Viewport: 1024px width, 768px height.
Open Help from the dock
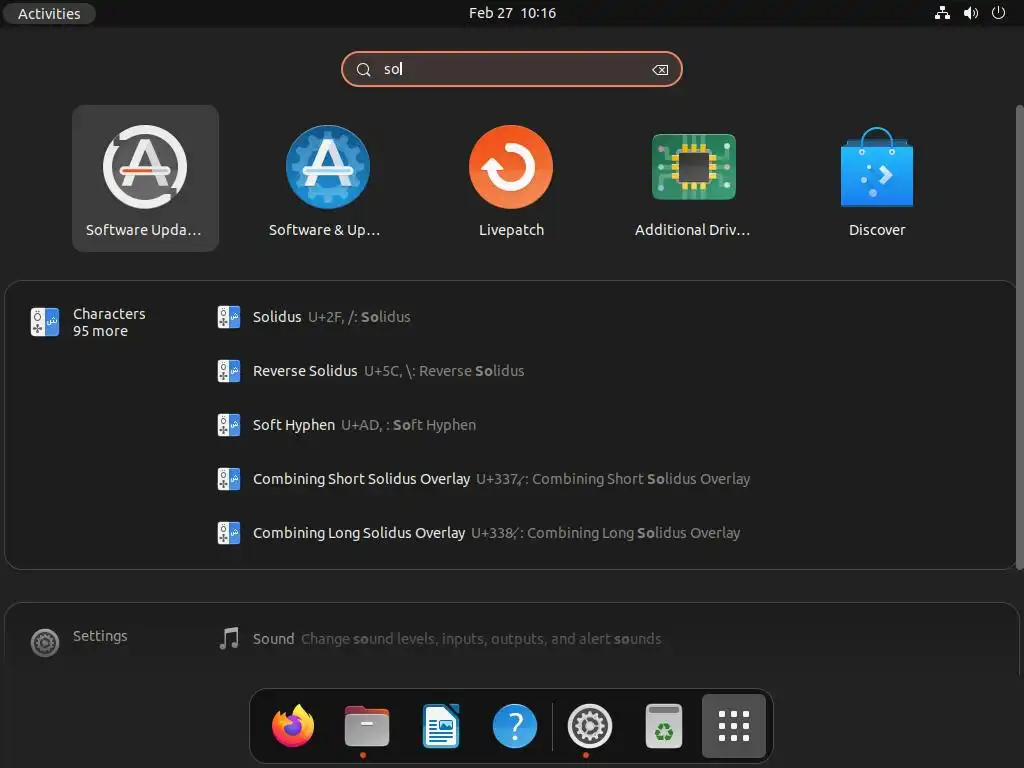(x=515, y=726)
